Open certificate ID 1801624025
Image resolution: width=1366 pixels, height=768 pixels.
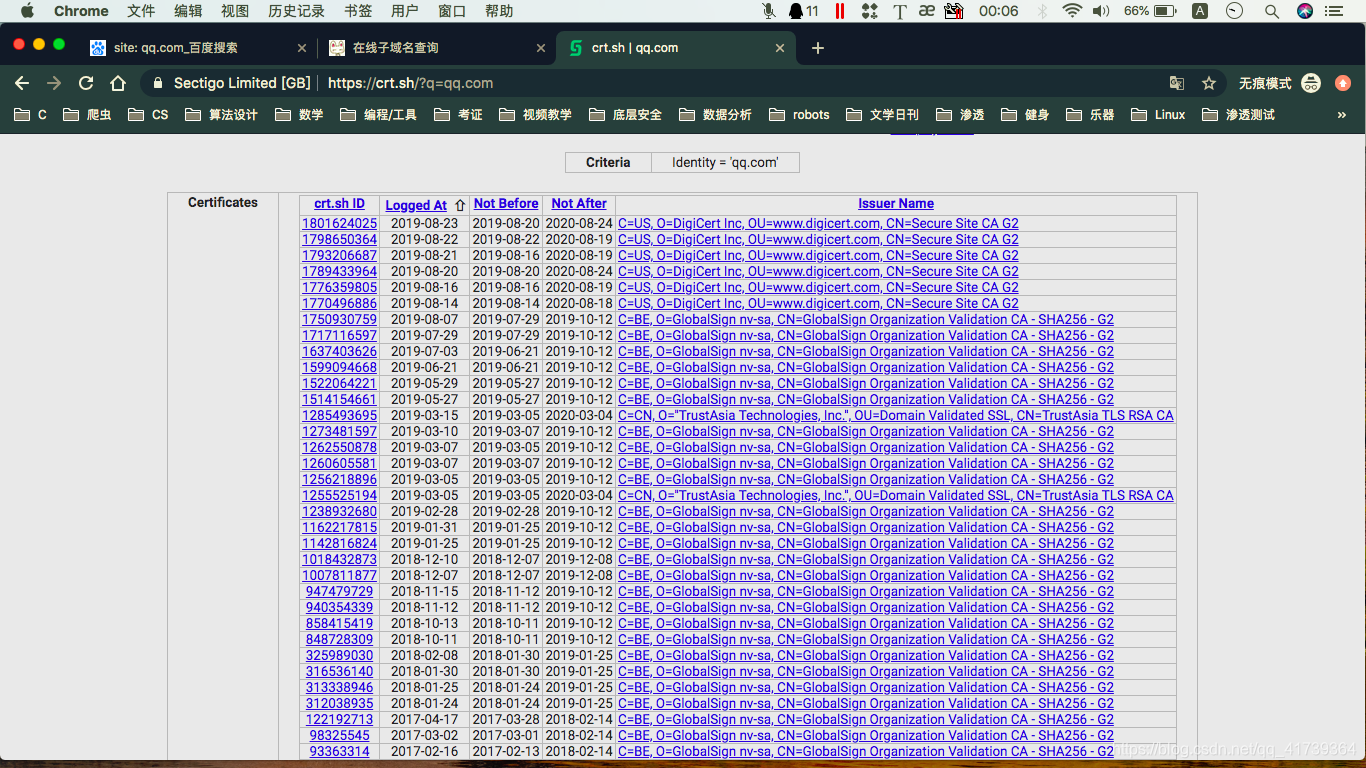[339, 223]
